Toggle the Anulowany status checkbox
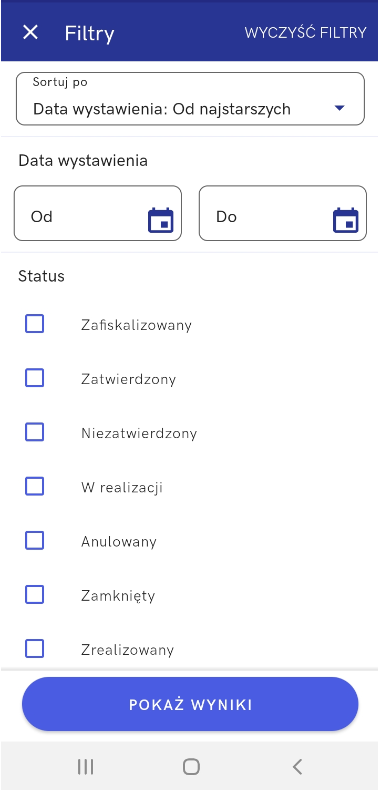 (34, 541)
